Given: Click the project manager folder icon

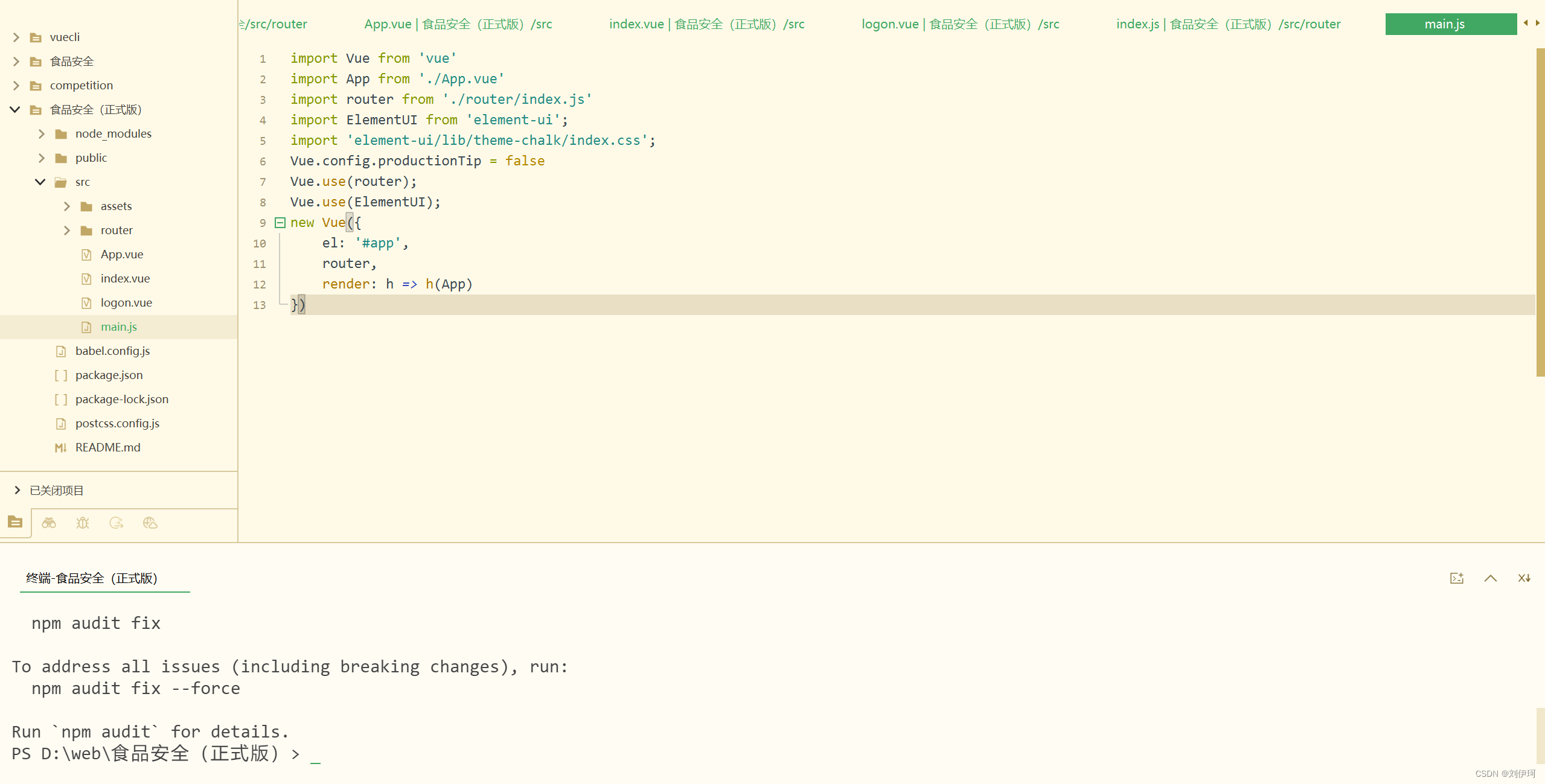Looking at the screenshot, I should click(15, 522).
